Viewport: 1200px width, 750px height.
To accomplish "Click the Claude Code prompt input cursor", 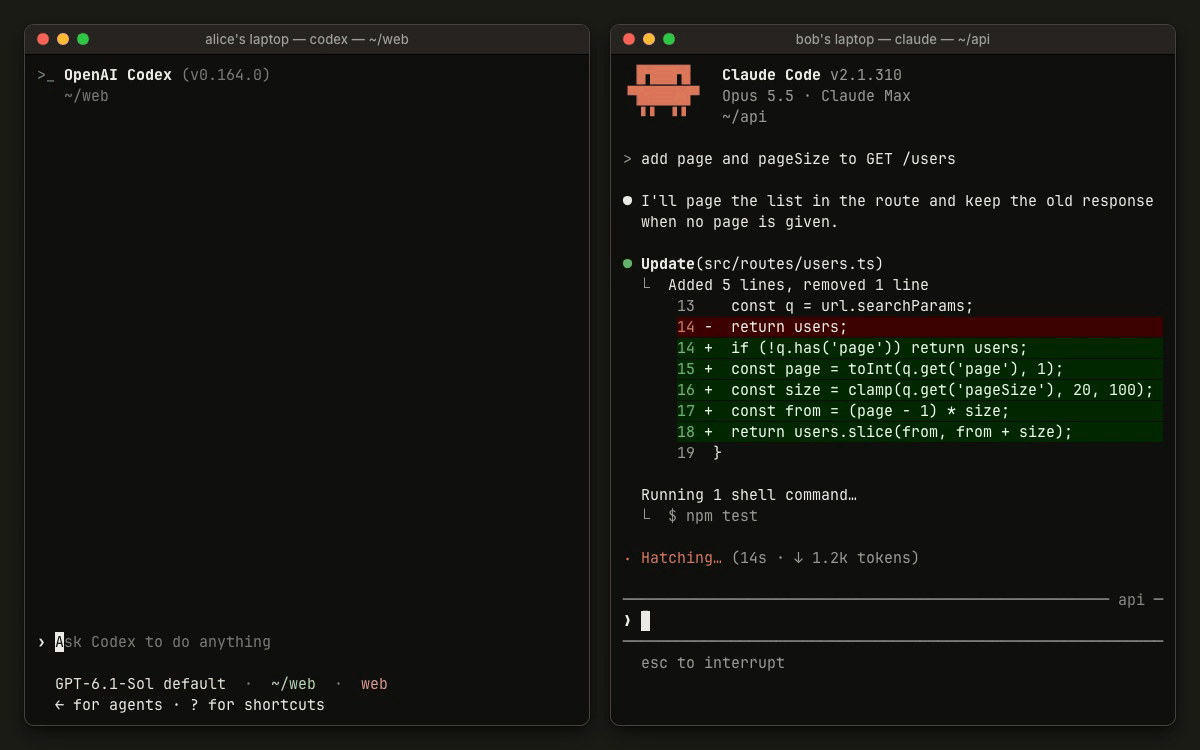I will click(x=646, y=621).
